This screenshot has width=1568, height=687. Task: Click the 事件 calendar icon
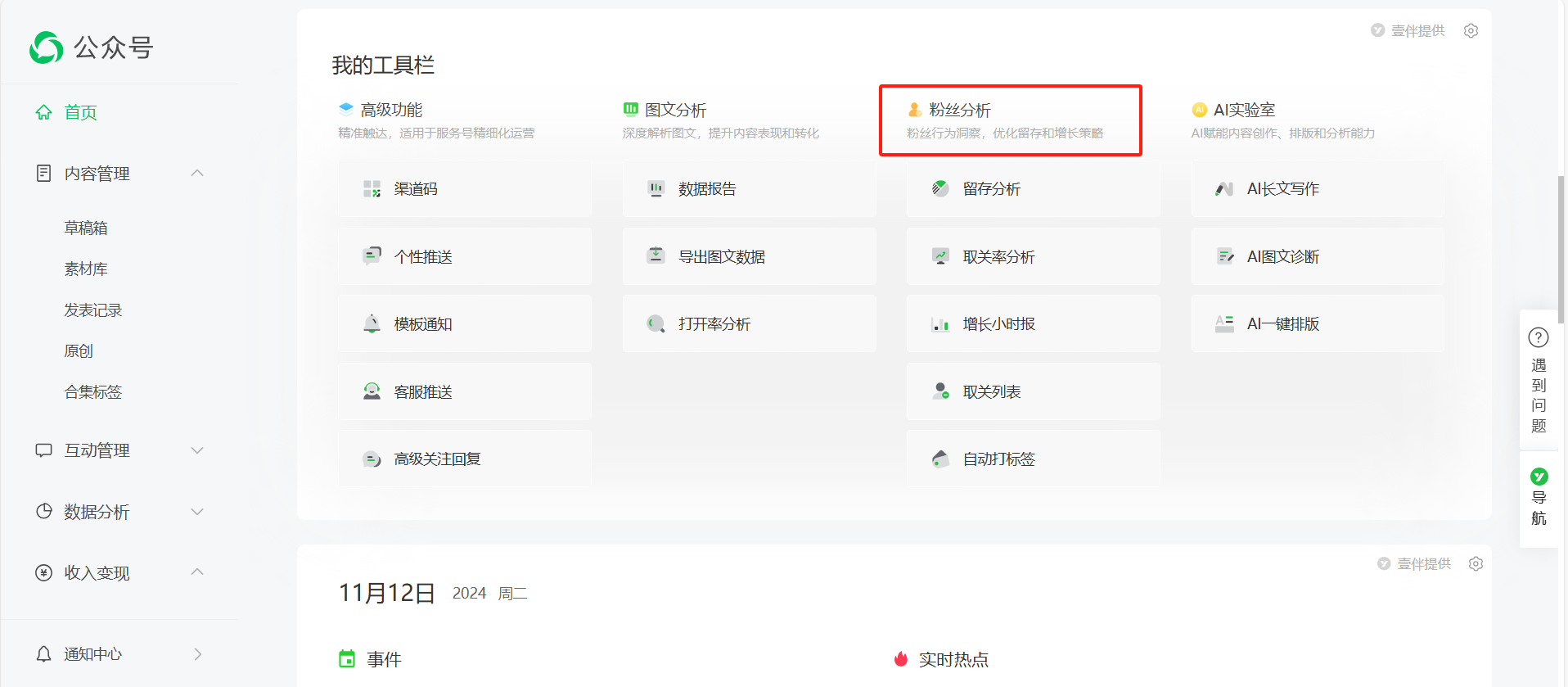tap(347, 658)
